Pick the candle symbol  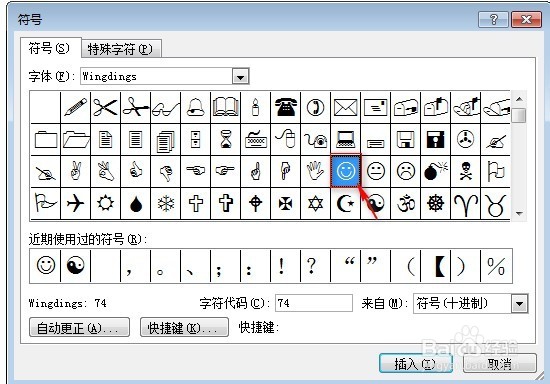pos(256,107)
